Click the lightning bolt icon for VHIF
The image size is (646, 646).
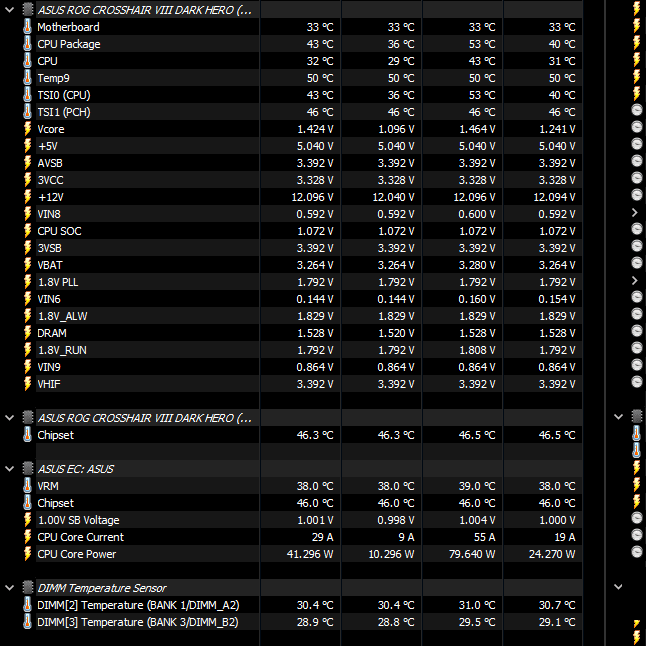tap(27, 384)
